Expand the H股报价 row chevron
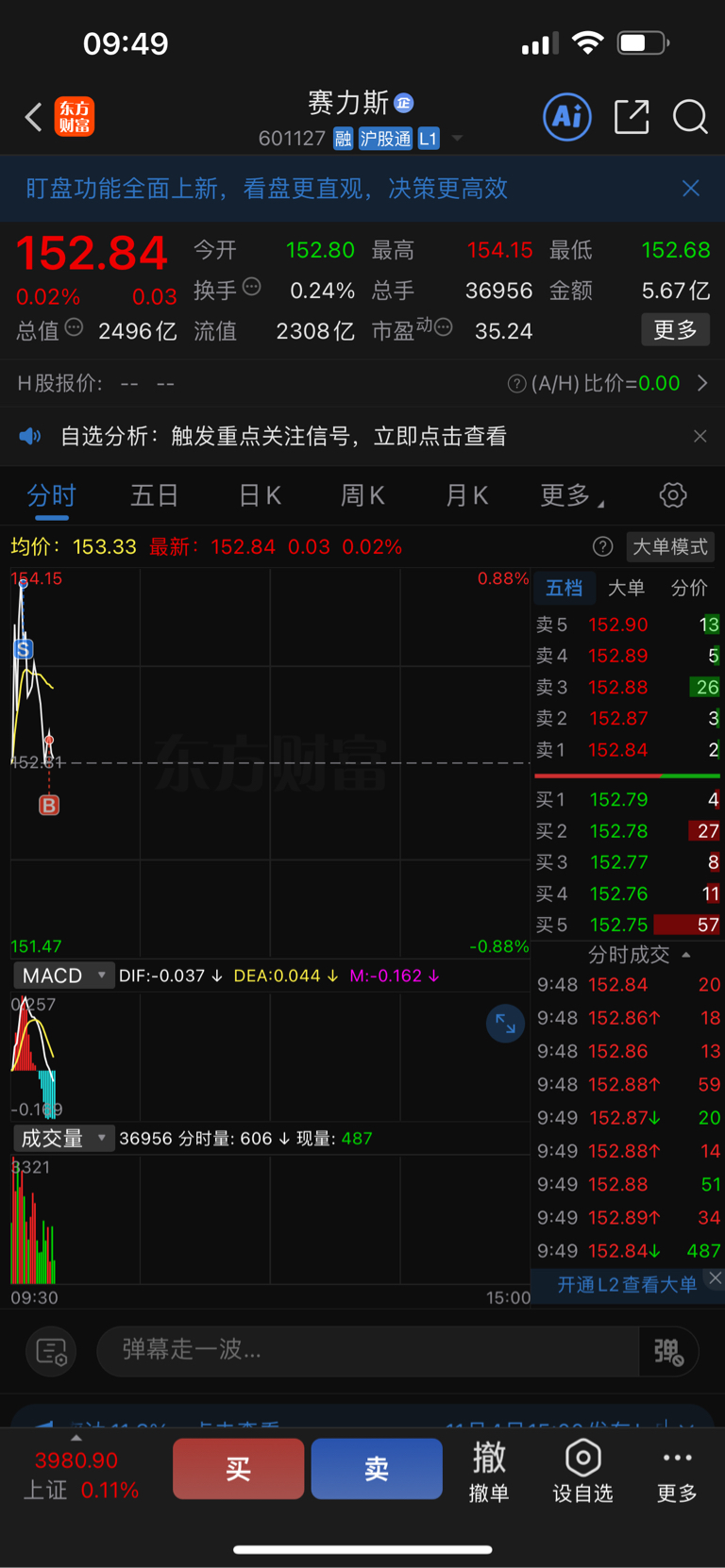 click(x=701, y=383)
